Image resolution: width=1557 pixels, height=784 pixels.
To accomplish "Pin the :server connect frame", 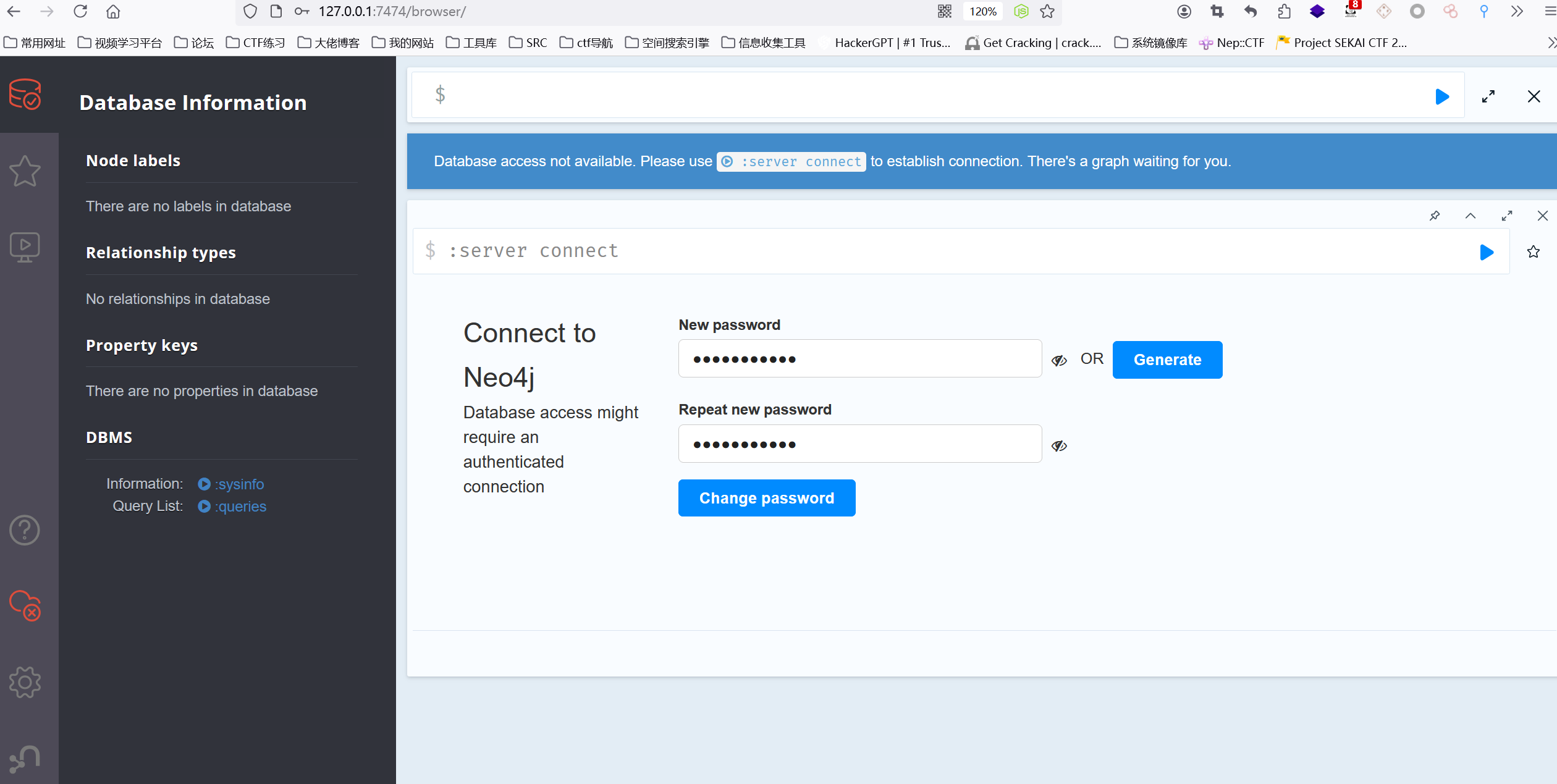I will tap(1435, 216).
